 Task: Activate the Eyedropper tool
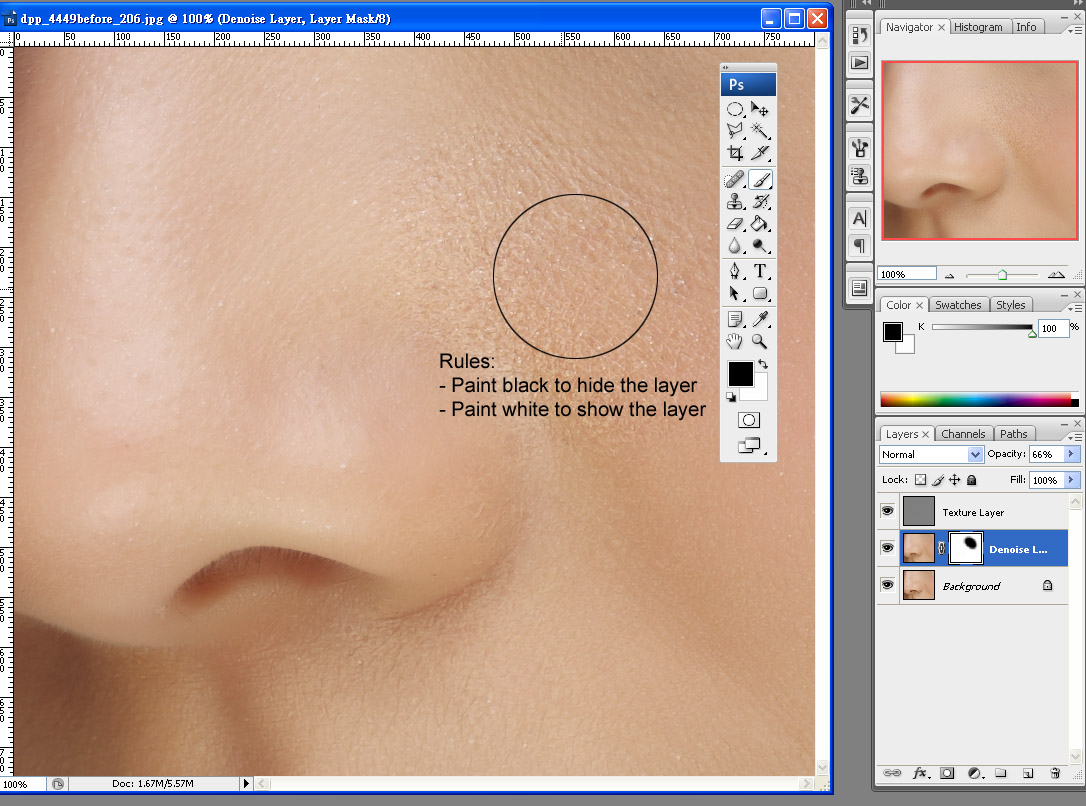click(761, 319)
